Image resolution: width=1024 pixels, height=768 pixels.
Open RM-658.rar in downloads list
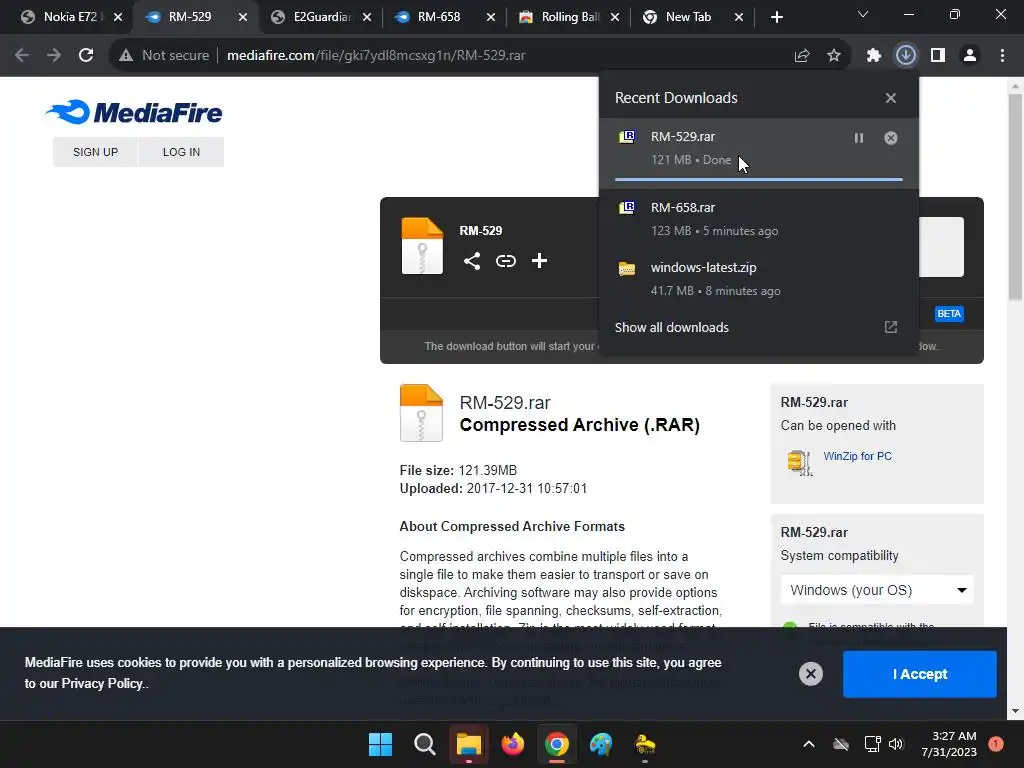[758, 219]
